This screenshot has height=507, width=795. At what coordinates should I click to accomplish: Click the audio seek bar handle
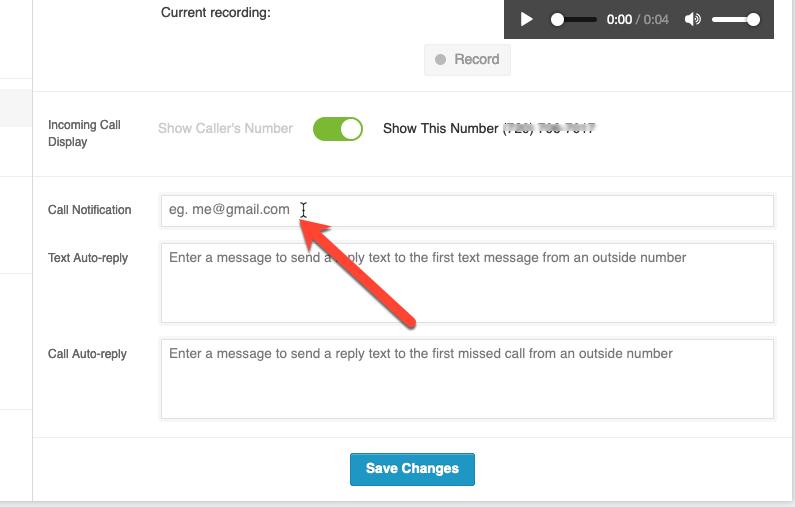pyautogui.click(x=557, y=19)
